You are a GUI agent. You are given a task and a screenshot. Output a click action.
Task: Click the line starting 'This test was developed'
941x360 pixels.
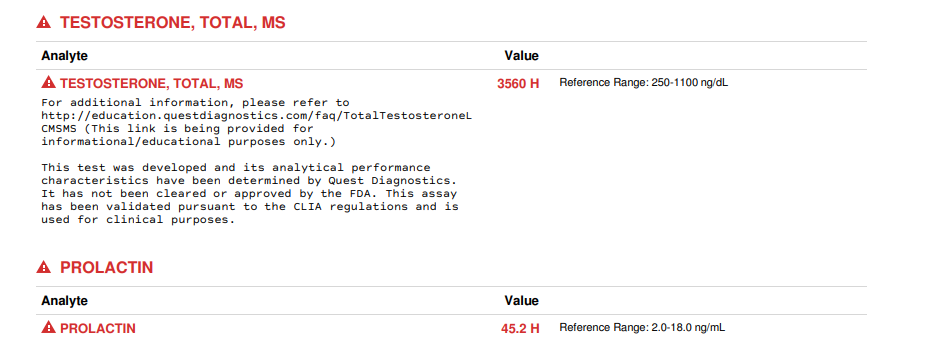coord(236,168)
